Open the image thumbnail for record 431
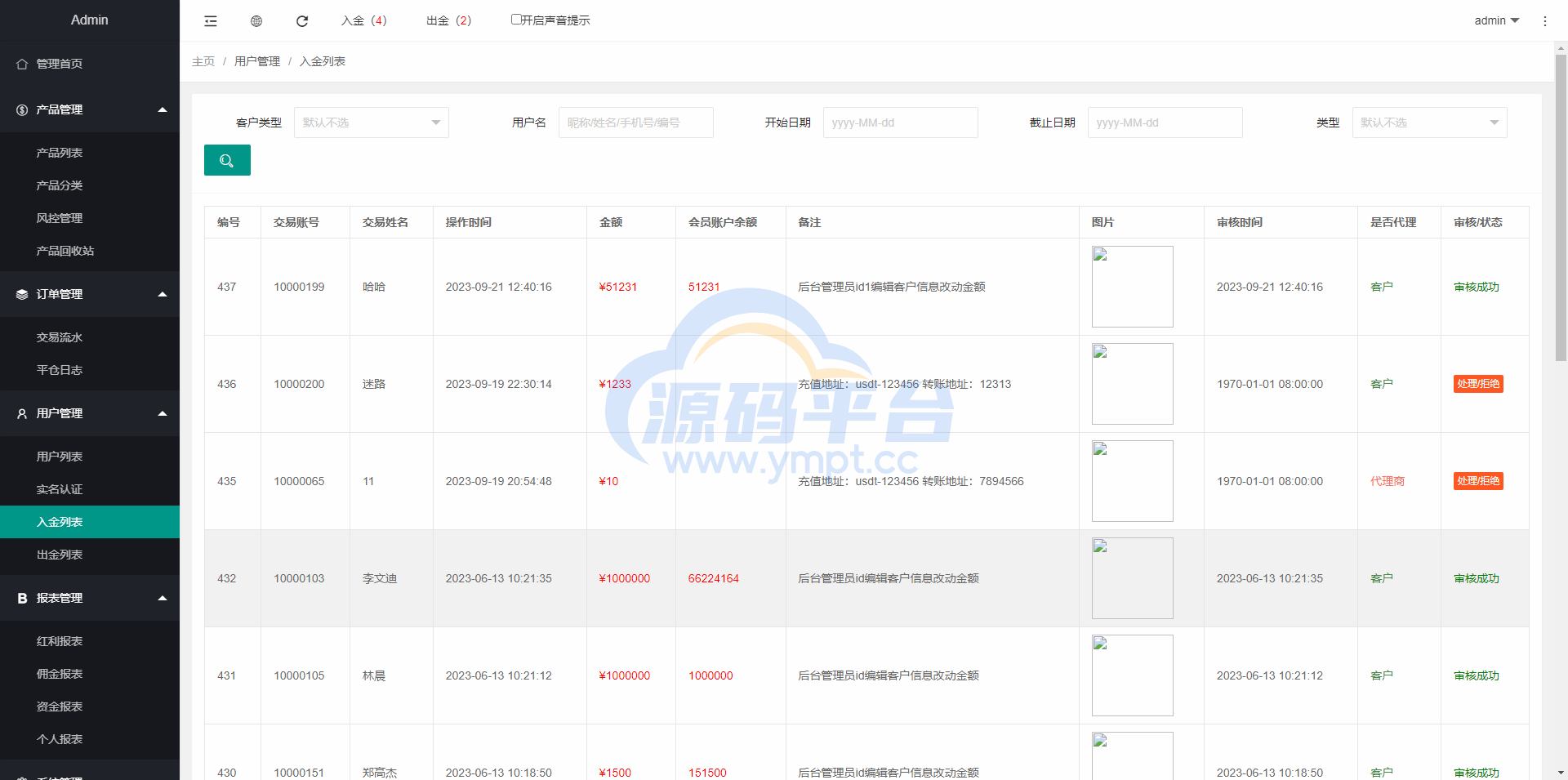The image size is (1568, 780). (x=1133, y=675)
